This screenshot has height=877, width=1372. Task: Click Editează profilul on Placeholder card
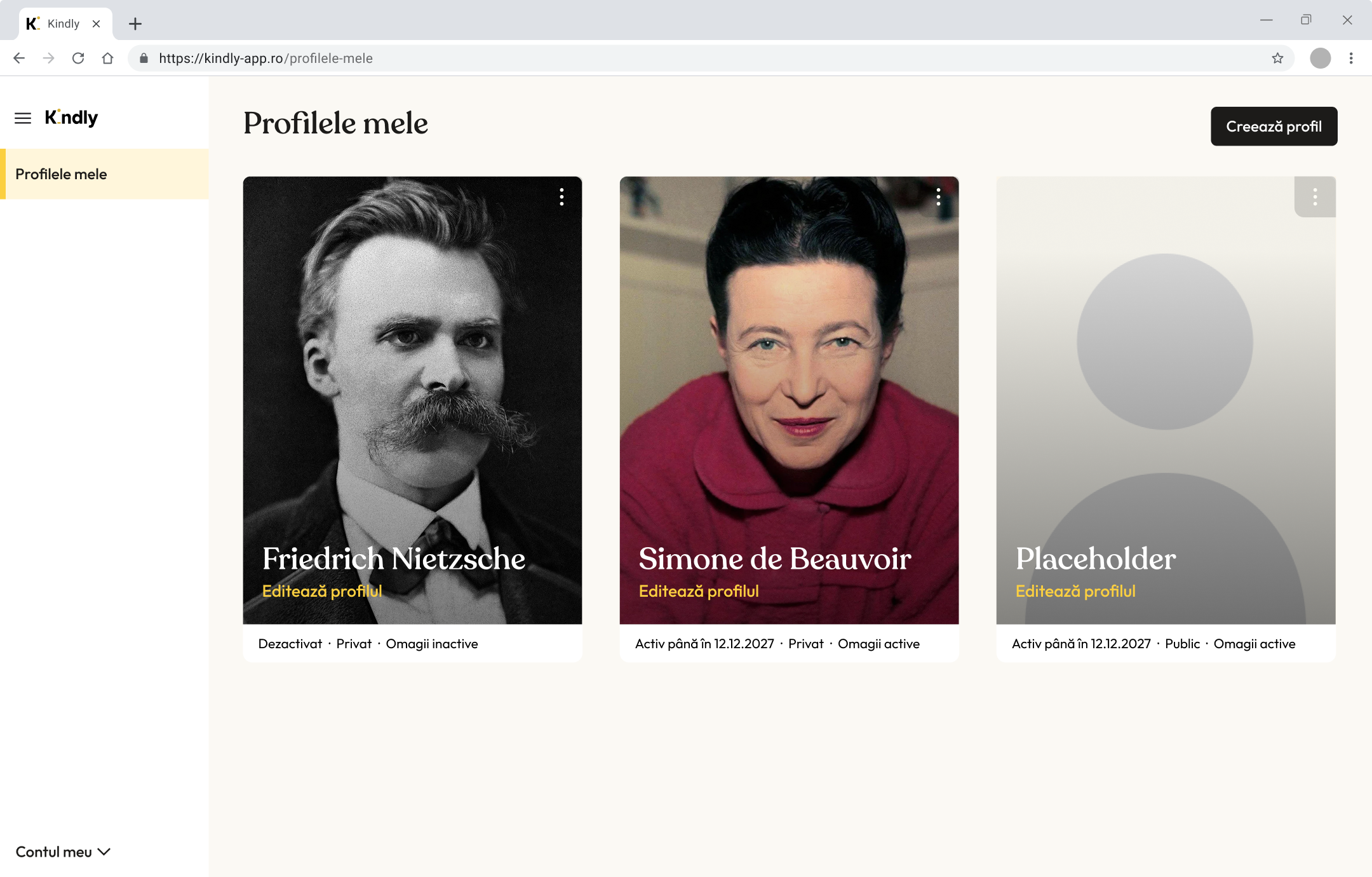click(1075, 591)
